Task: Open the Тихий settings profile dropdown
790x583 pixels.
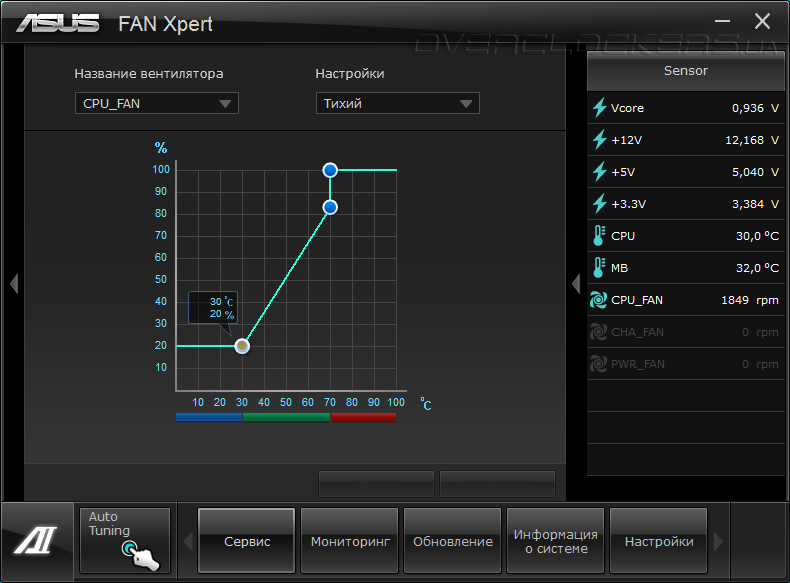Action: tap(398, 103)
